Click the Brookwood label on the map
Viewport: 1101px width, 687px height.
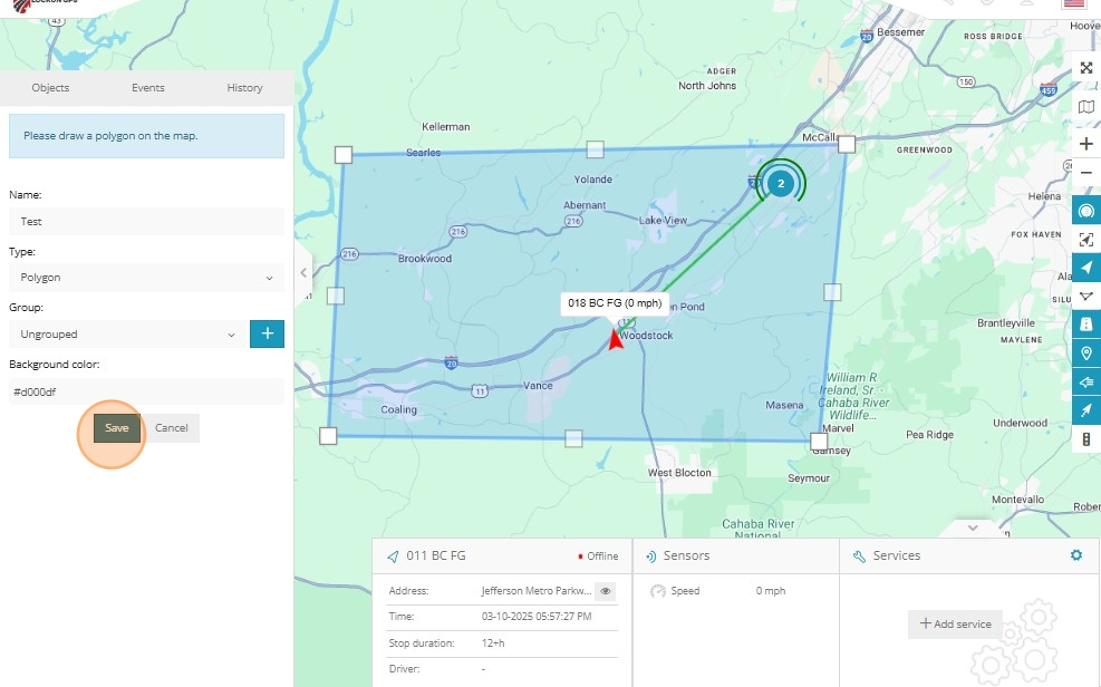(x=425, y=259)
